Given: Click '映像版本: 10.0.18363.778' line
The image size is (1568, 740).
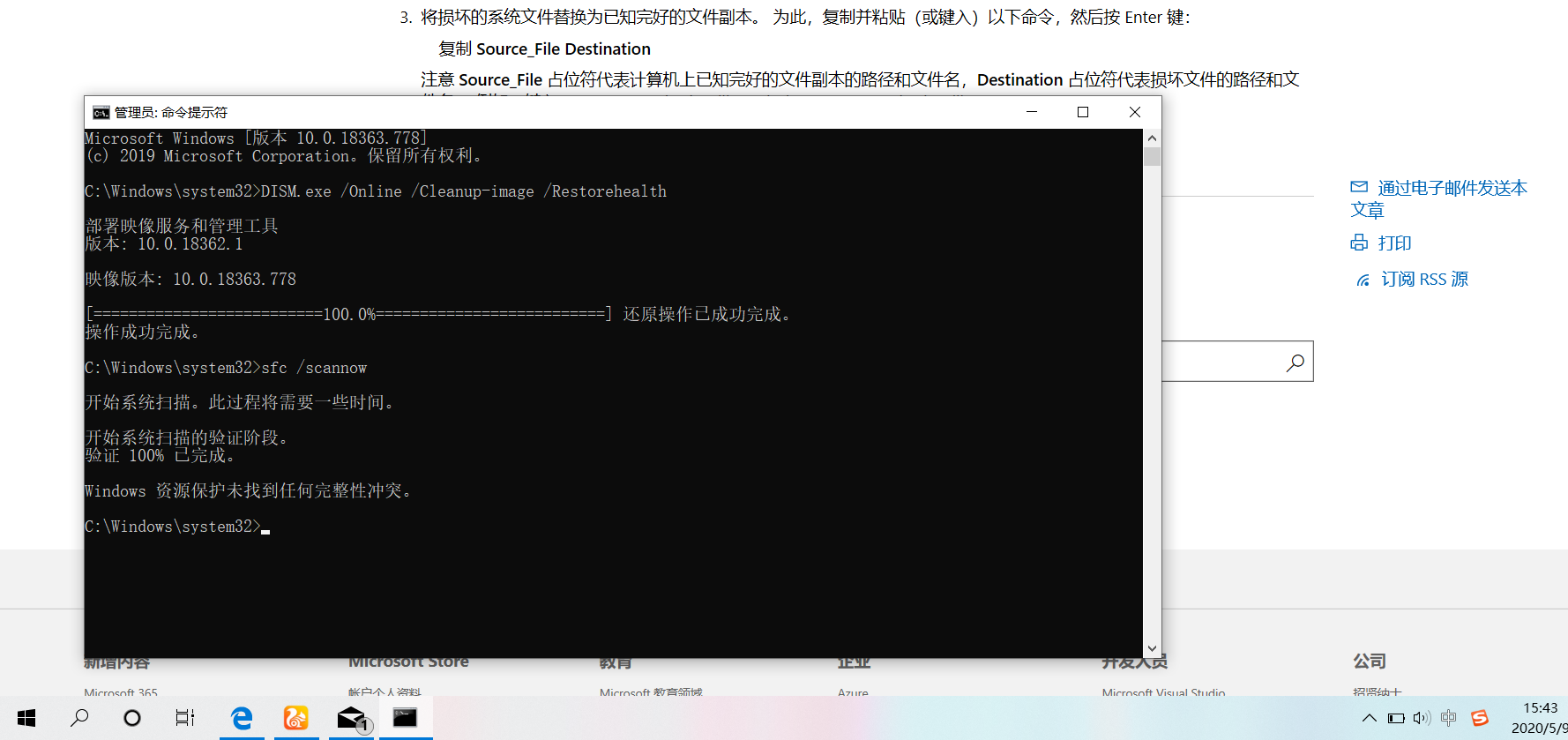Looking at the screenshot, I should [190, 279].
